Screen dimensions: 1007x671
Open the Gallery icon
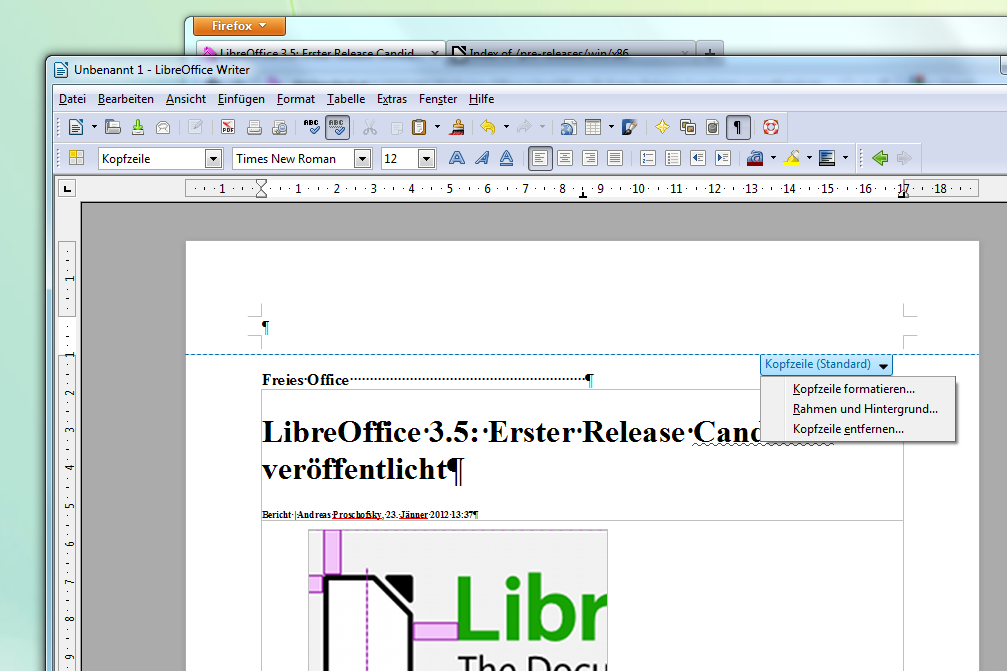coord(688,127)
